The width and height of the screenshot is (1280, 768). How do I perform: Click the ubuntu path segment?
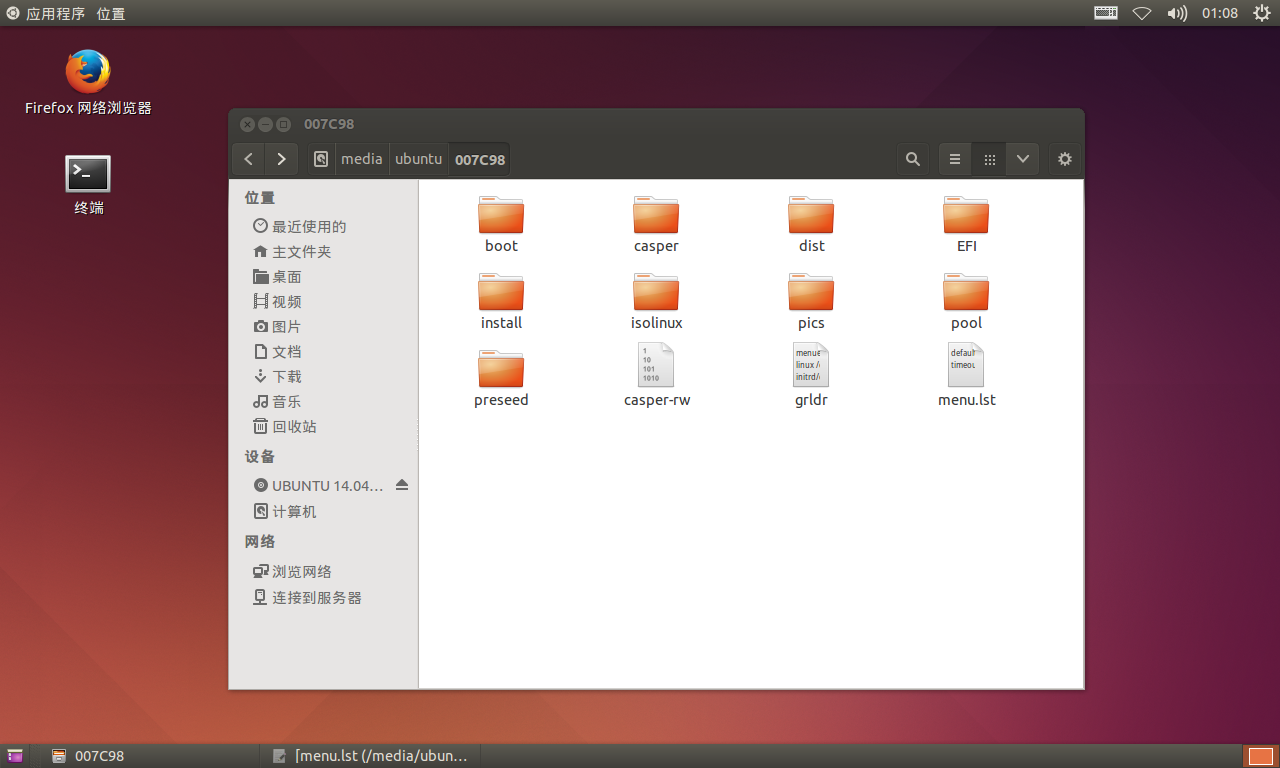coord(418,159)
